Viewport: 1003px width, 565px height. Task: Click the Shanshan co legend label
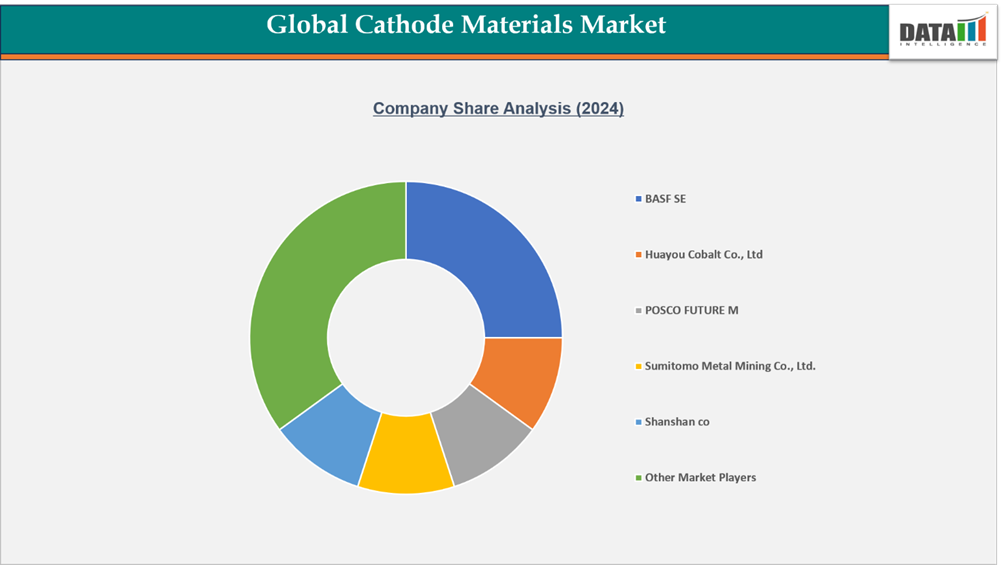point(677,422)
